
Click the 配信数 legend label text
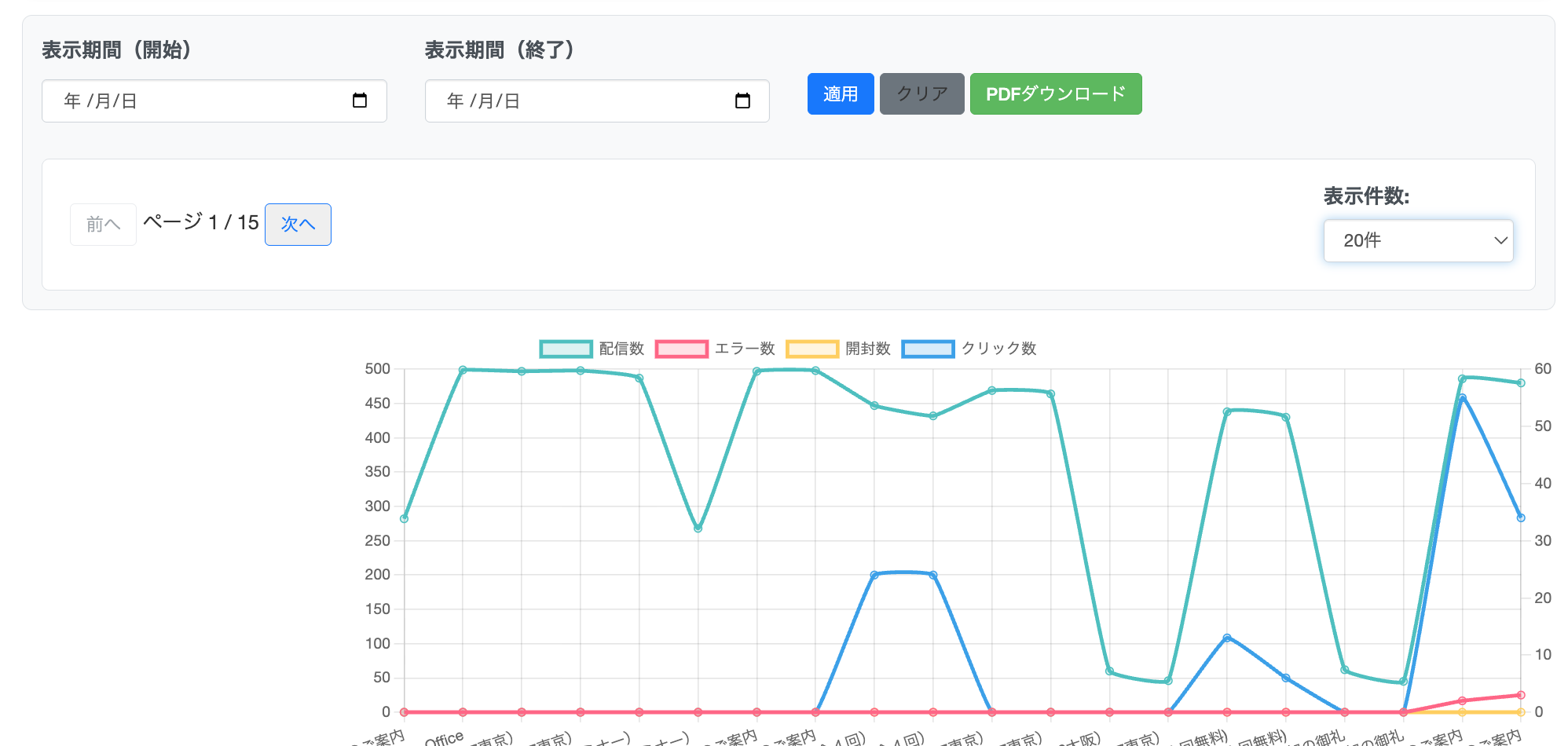tap(621, 349)
